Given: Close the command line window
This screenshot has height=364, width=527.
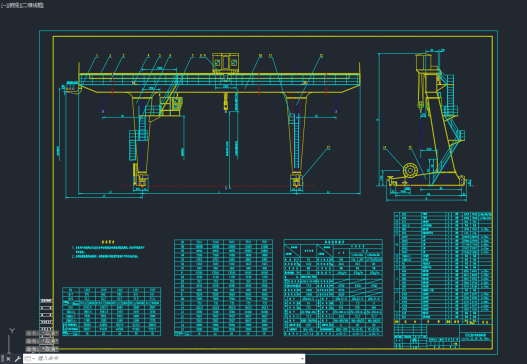Looking at the screenshot, I should pyautogui.click(x=9, y=359).
